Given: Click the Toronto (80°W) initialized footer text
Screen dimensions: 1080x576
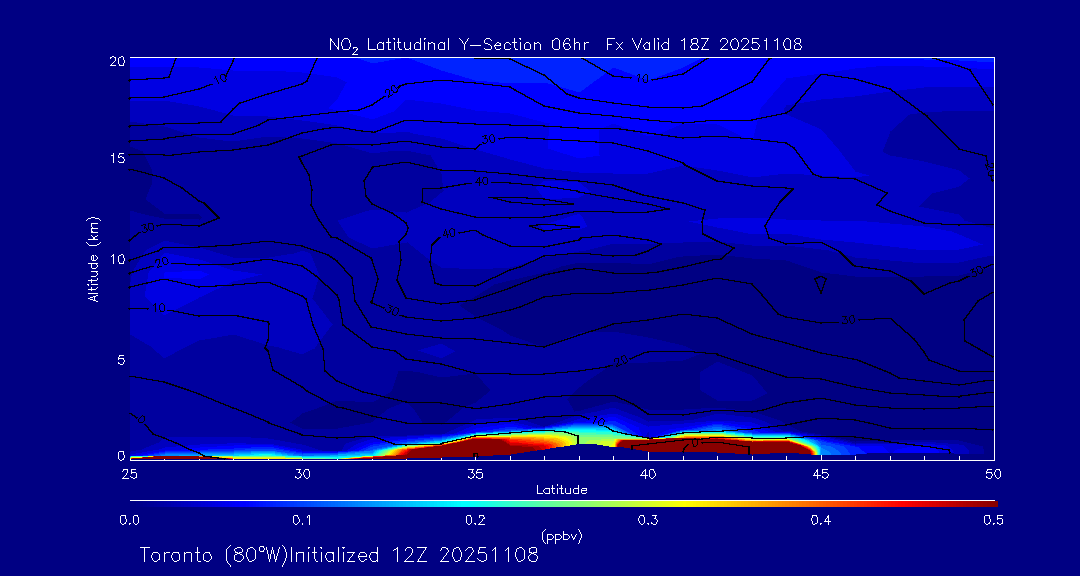Looking at the screenshot, I should (339, 555).
